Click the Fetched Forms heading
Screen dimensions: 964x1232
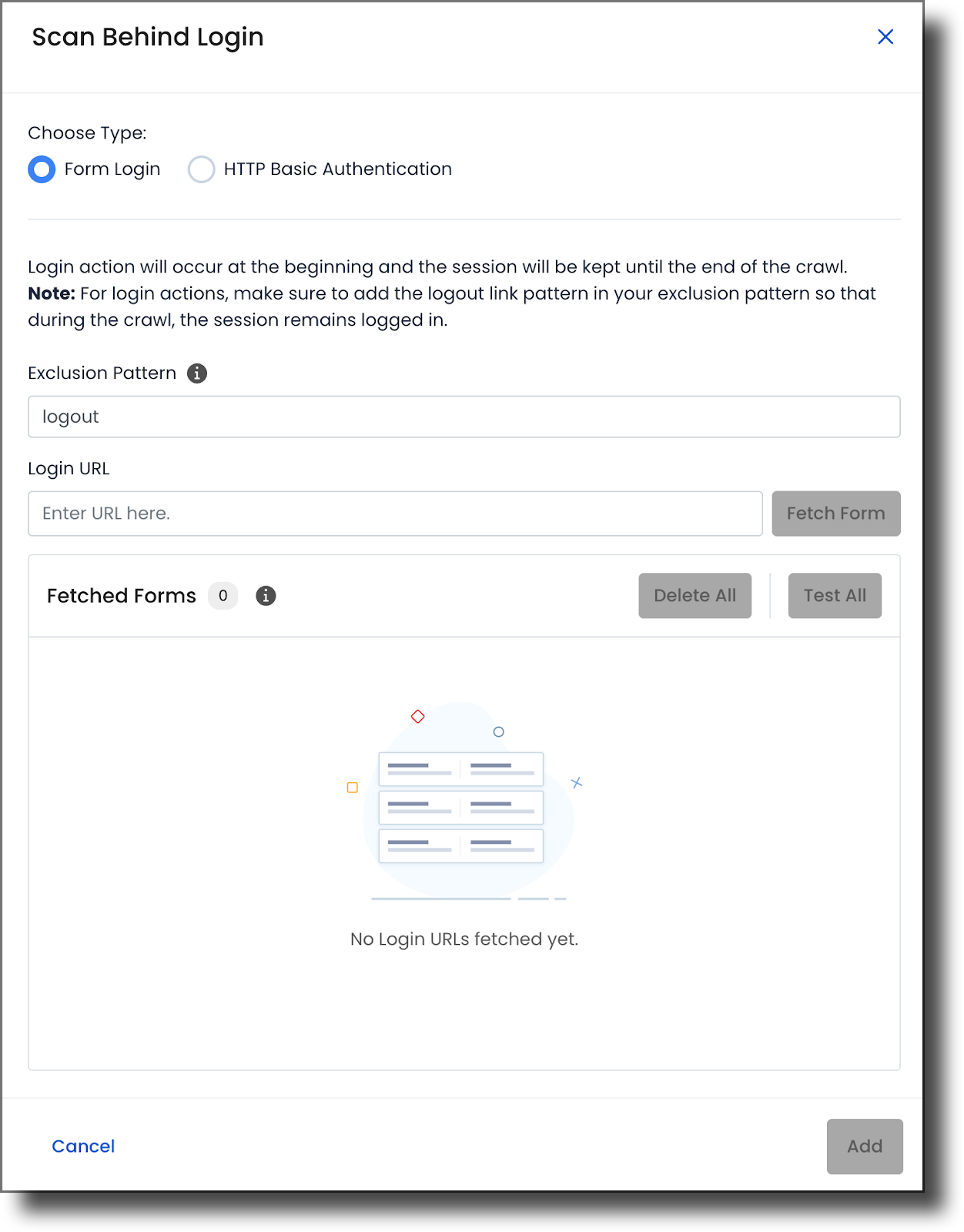121,595
